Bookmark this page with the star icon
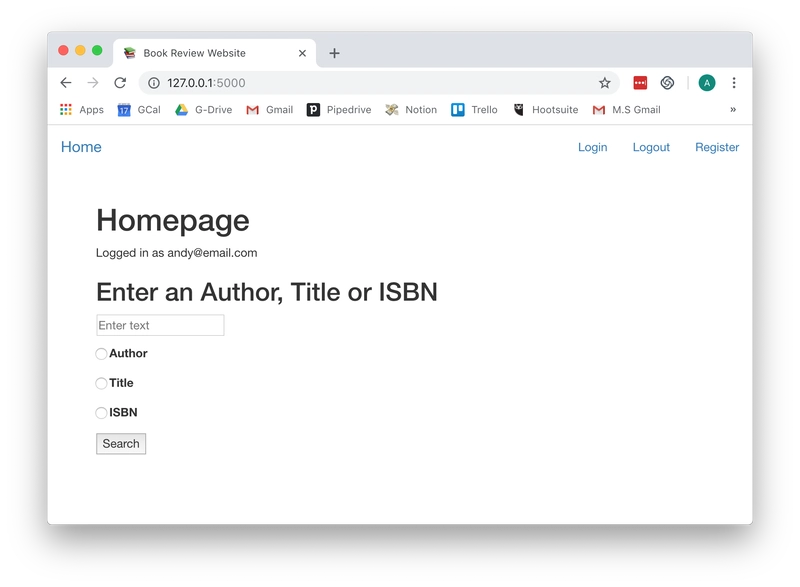The width and height of the screenshot is (800, 587). 605,83
